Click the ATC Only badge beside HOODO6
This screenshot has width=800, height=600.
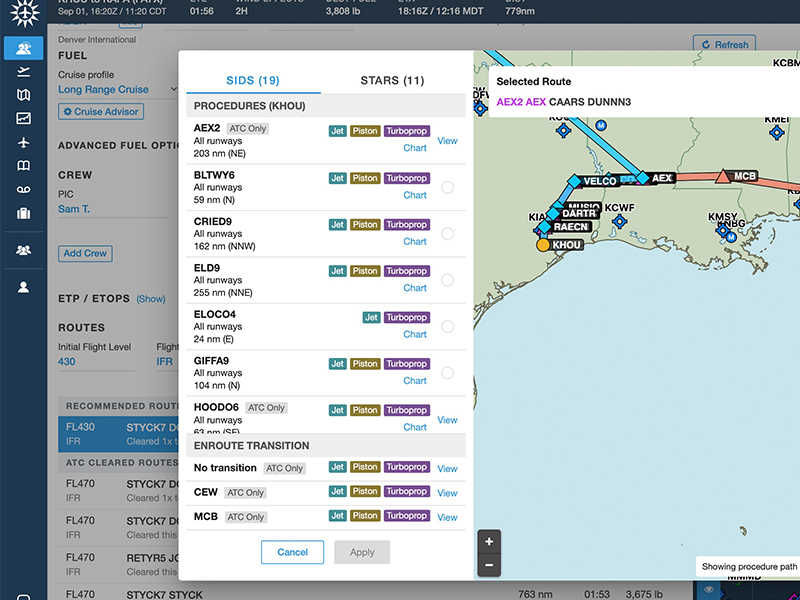tap(266, 408)
